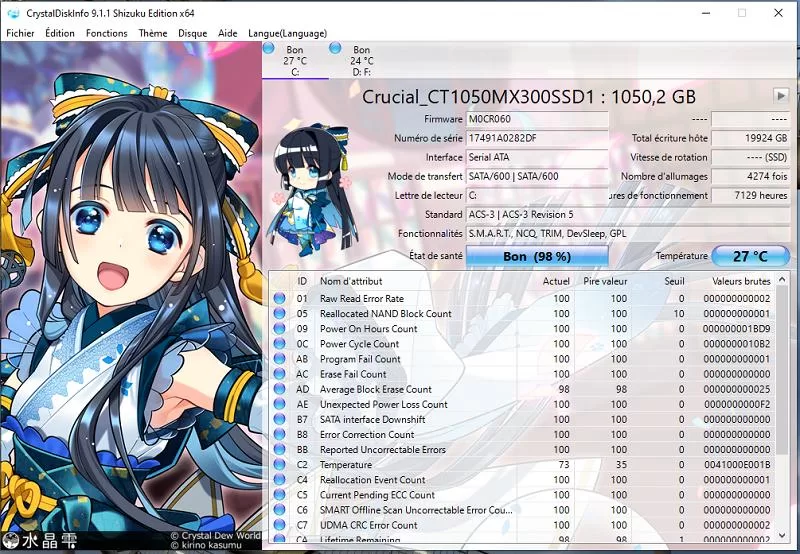Click the status icon of Current Pending ECC Count

tap(280, 495)
